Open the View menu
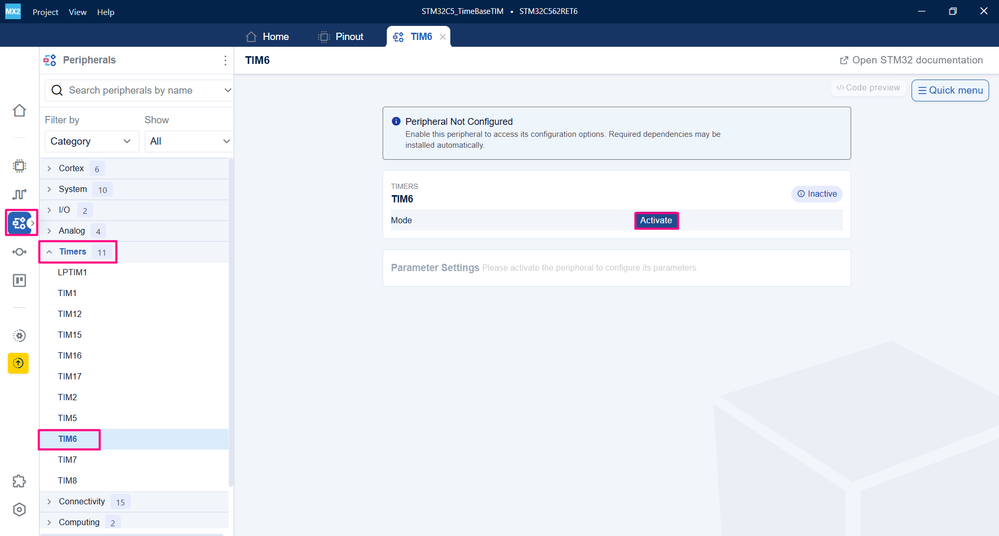Screen dimensions: 999x536 tap(78, 12)
